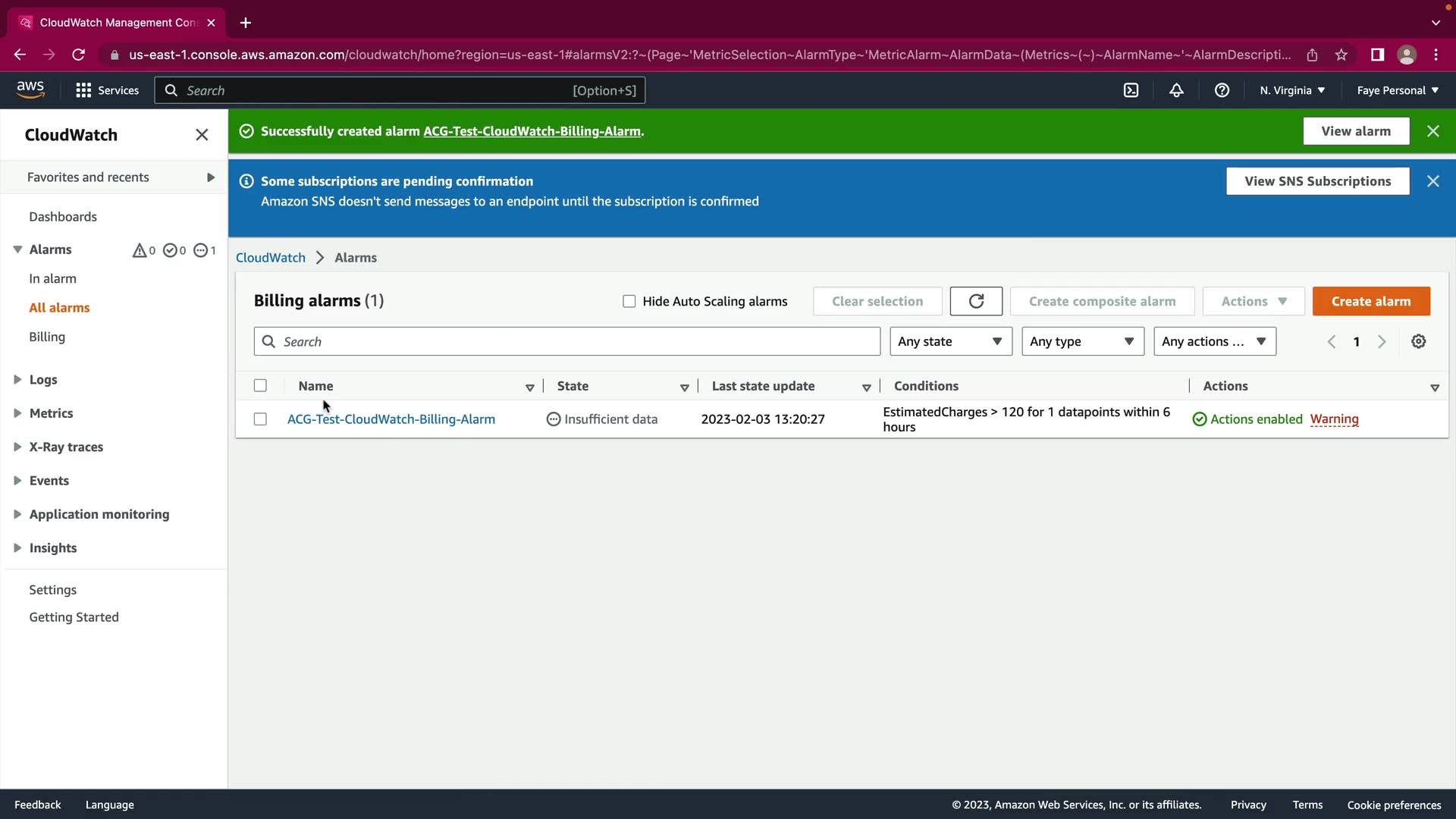Check the Hide Auto Scaling alarms box
The height and width of the screenshot is (819, 1456).
click(x=629, y=301)
